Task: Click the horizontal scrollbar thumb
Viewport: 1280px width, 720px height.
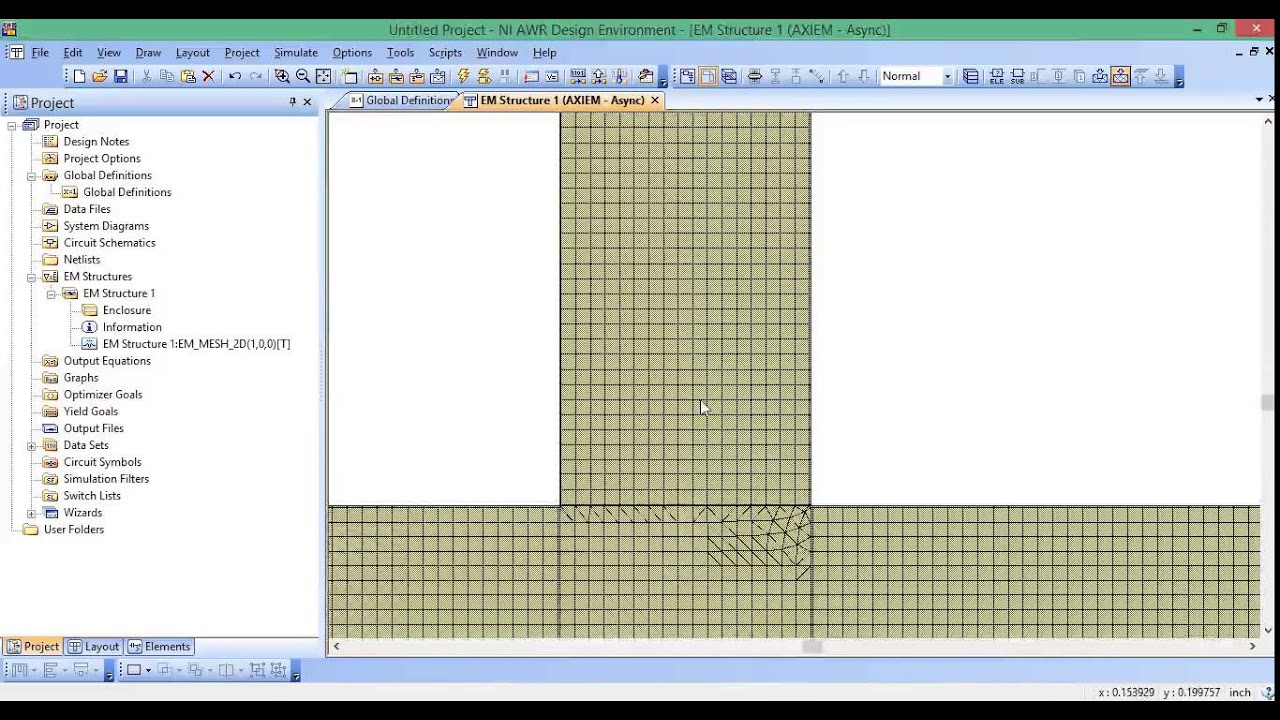Action: click(812, 647)
